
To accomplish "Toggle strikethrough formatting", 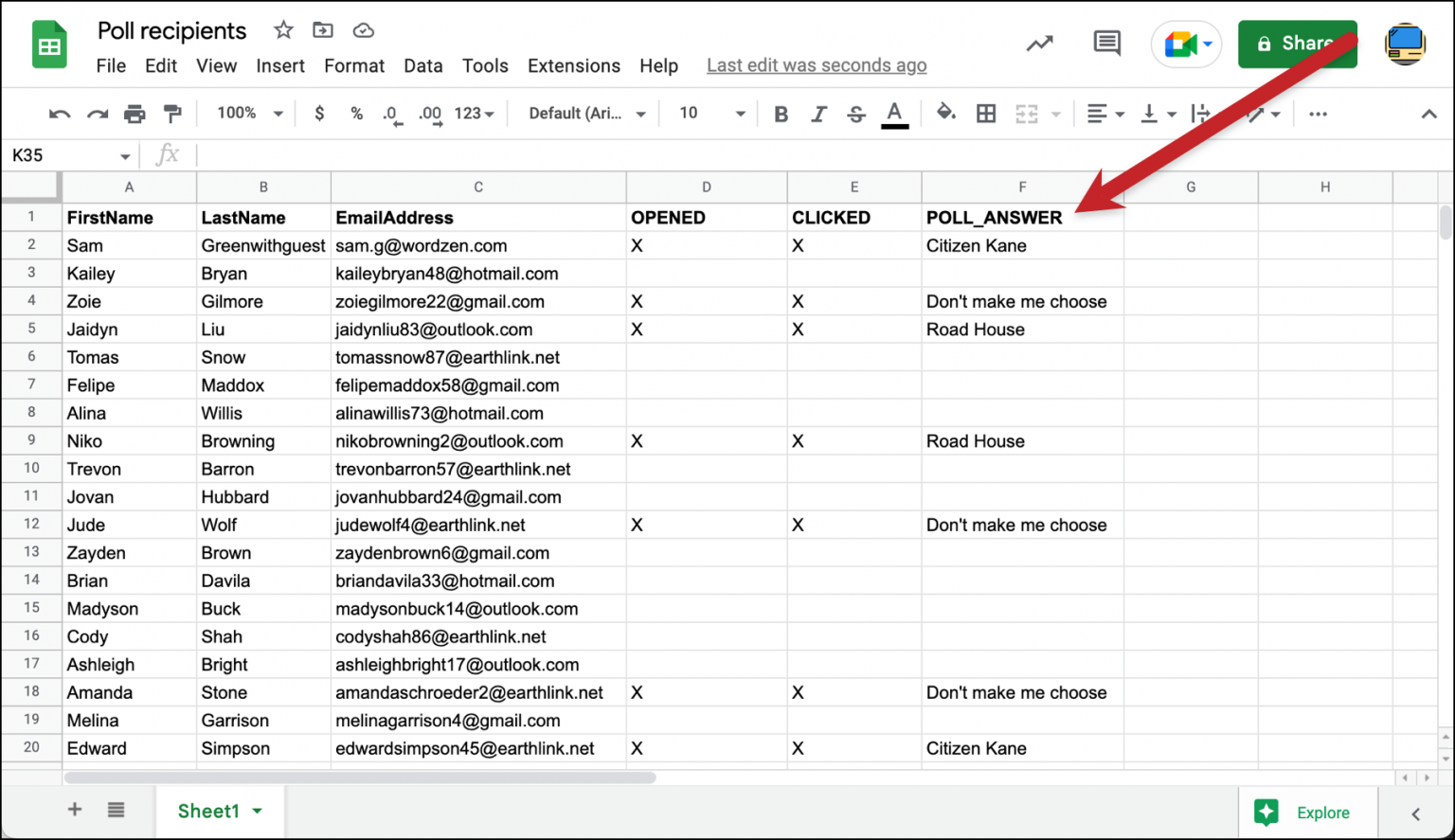I will [x=855, y=113].
